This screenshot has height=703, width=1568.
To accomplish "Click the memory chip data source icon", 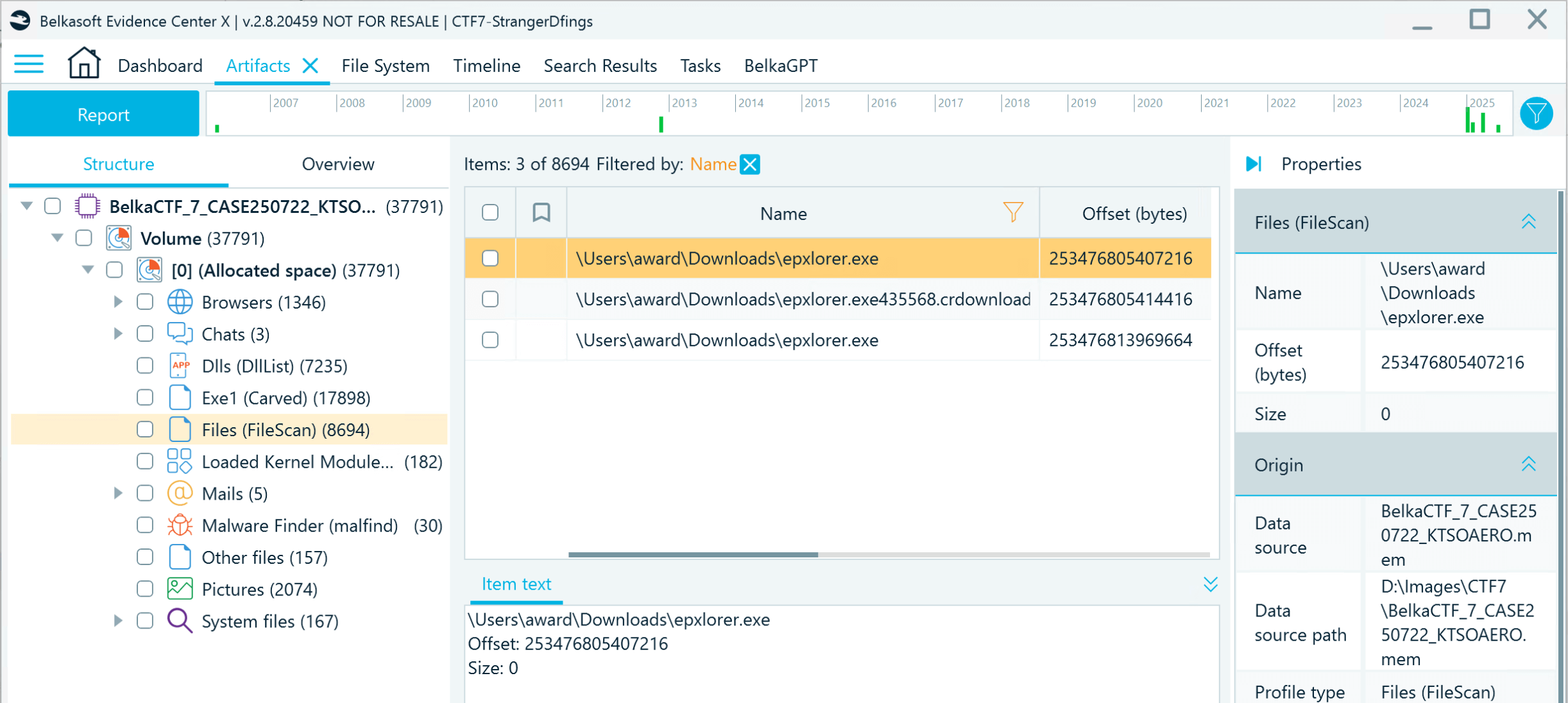I will click(x=87, y=206).
